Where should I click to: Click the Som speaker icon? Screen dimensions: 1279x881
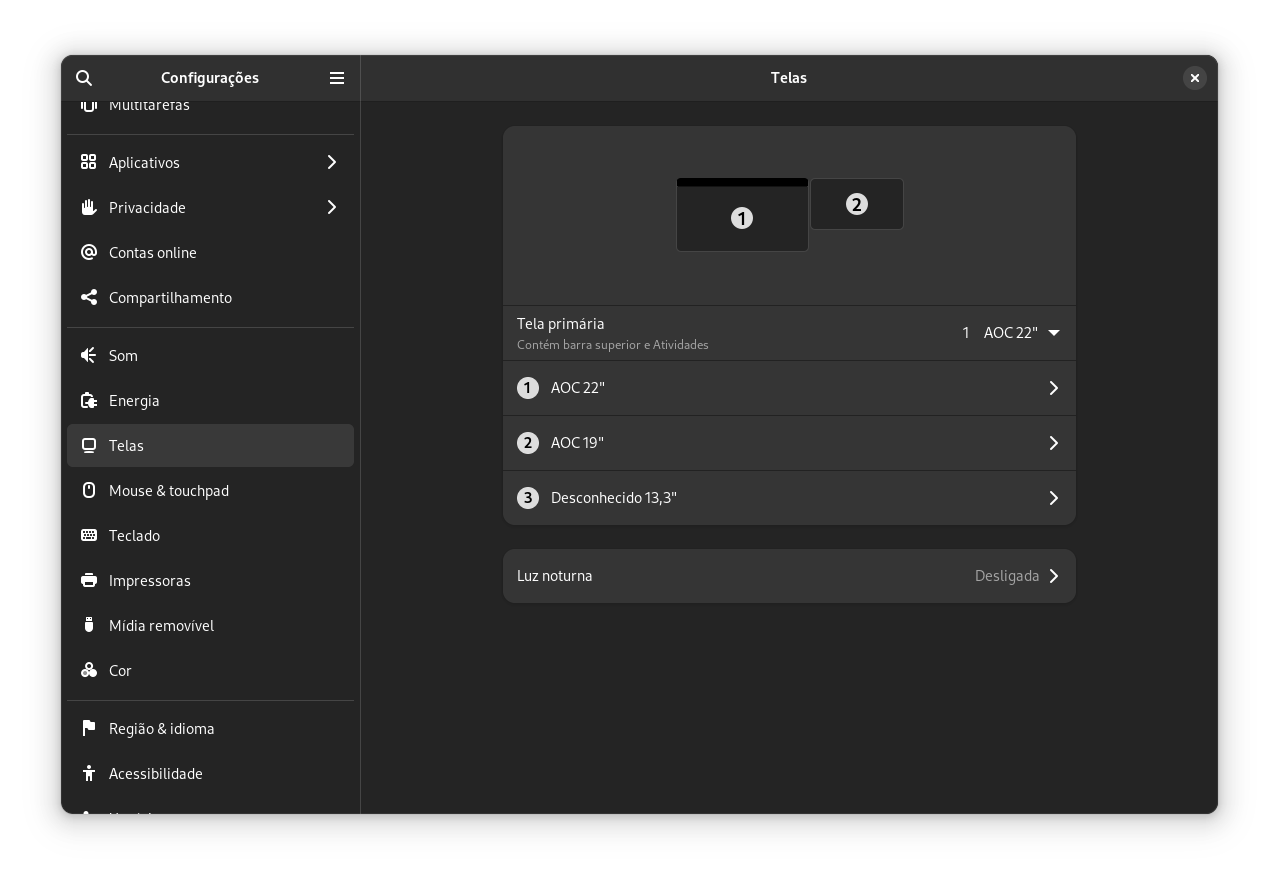click(89, 355)
